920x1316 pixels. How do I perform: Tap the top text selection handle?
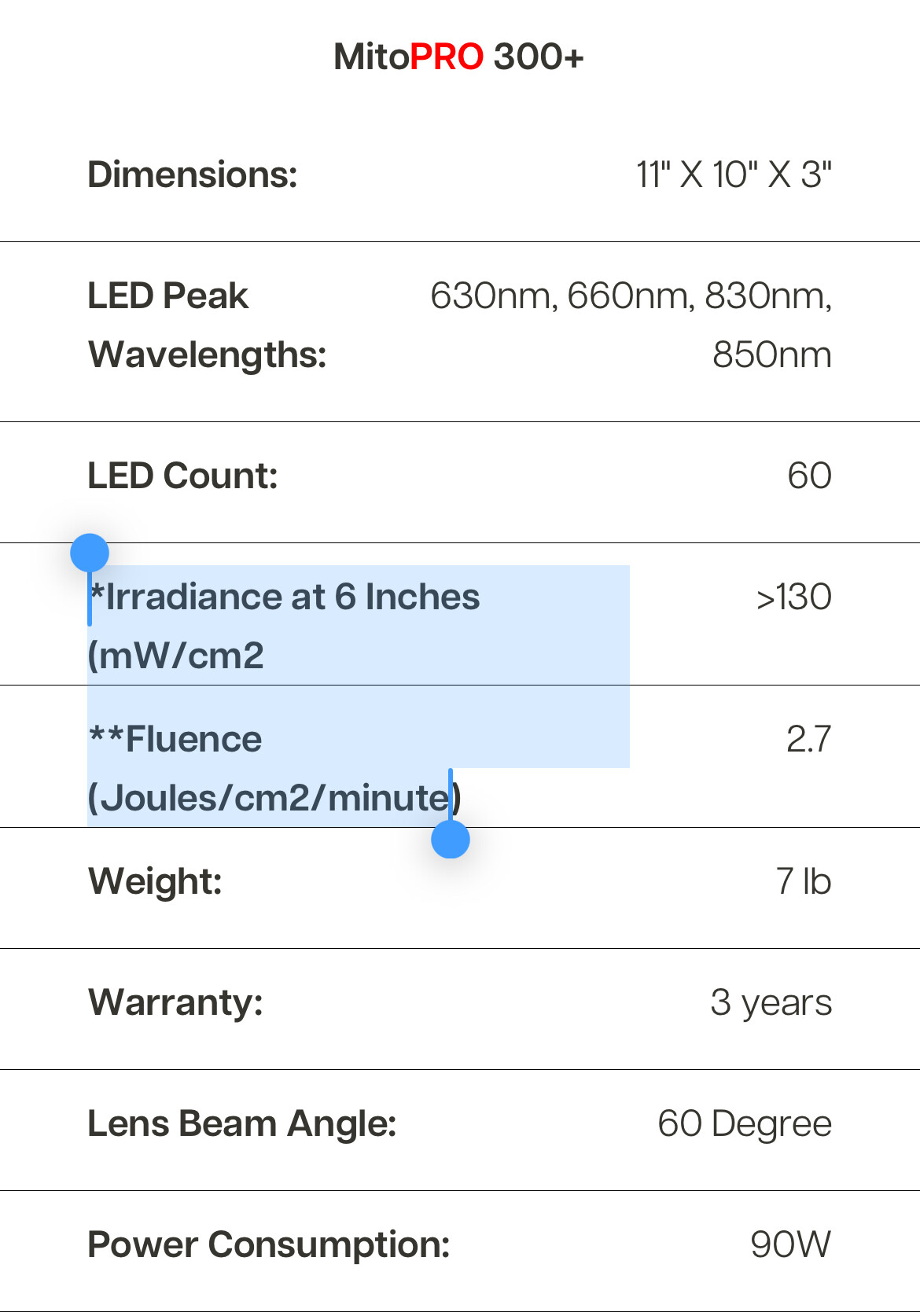(x=90, y=553)
